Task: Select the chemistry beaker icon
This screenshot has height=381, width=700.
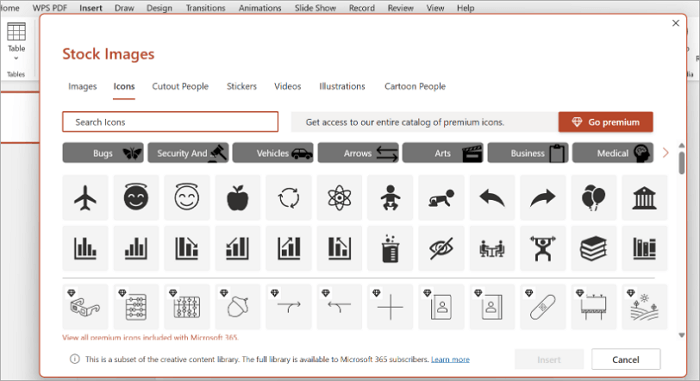Action: (x=390, y=248)
